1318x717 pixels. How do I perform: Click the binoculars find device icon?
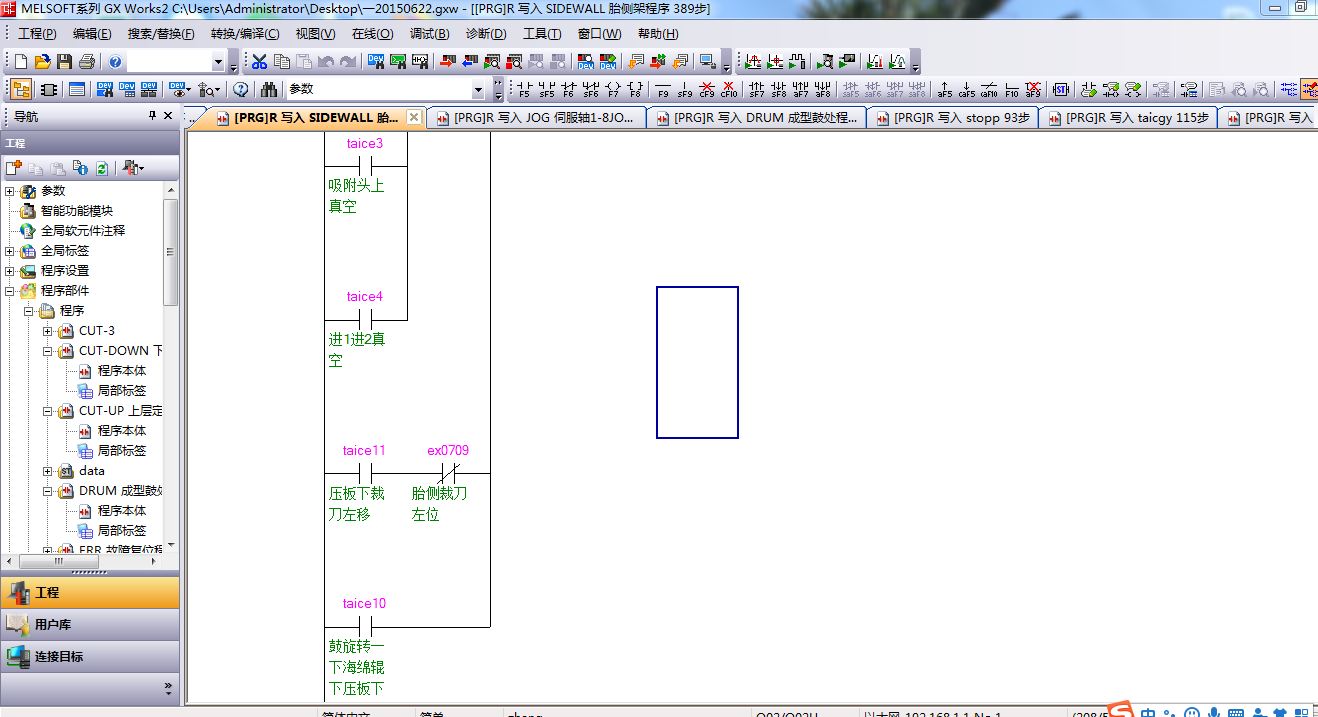coord(268,90)
